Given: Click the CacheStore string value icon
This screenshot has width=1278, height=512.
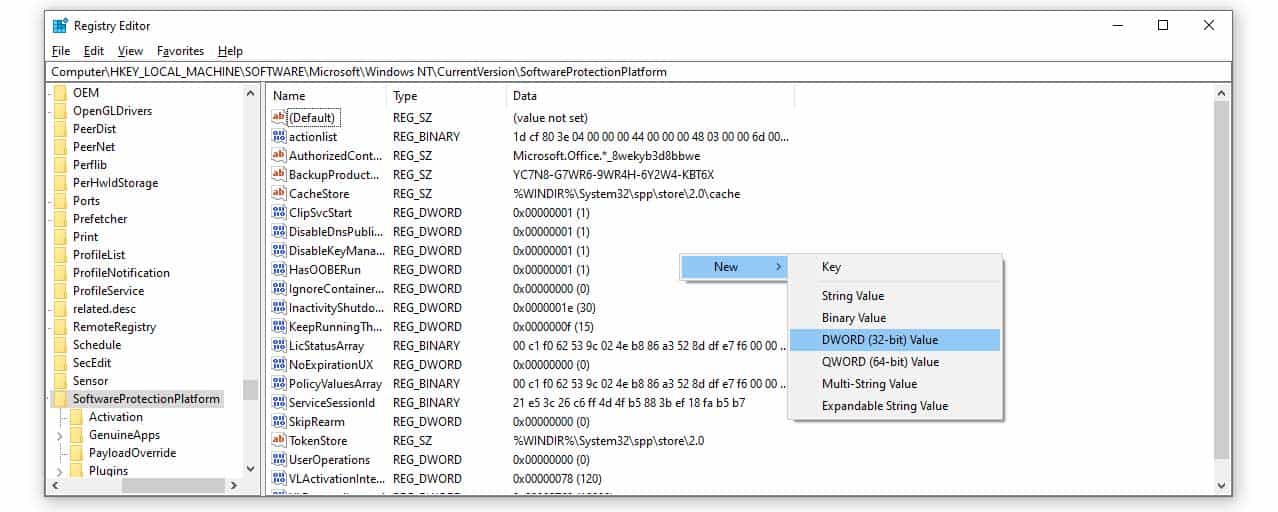Looking at the screenshot, I should click(279, 193).
